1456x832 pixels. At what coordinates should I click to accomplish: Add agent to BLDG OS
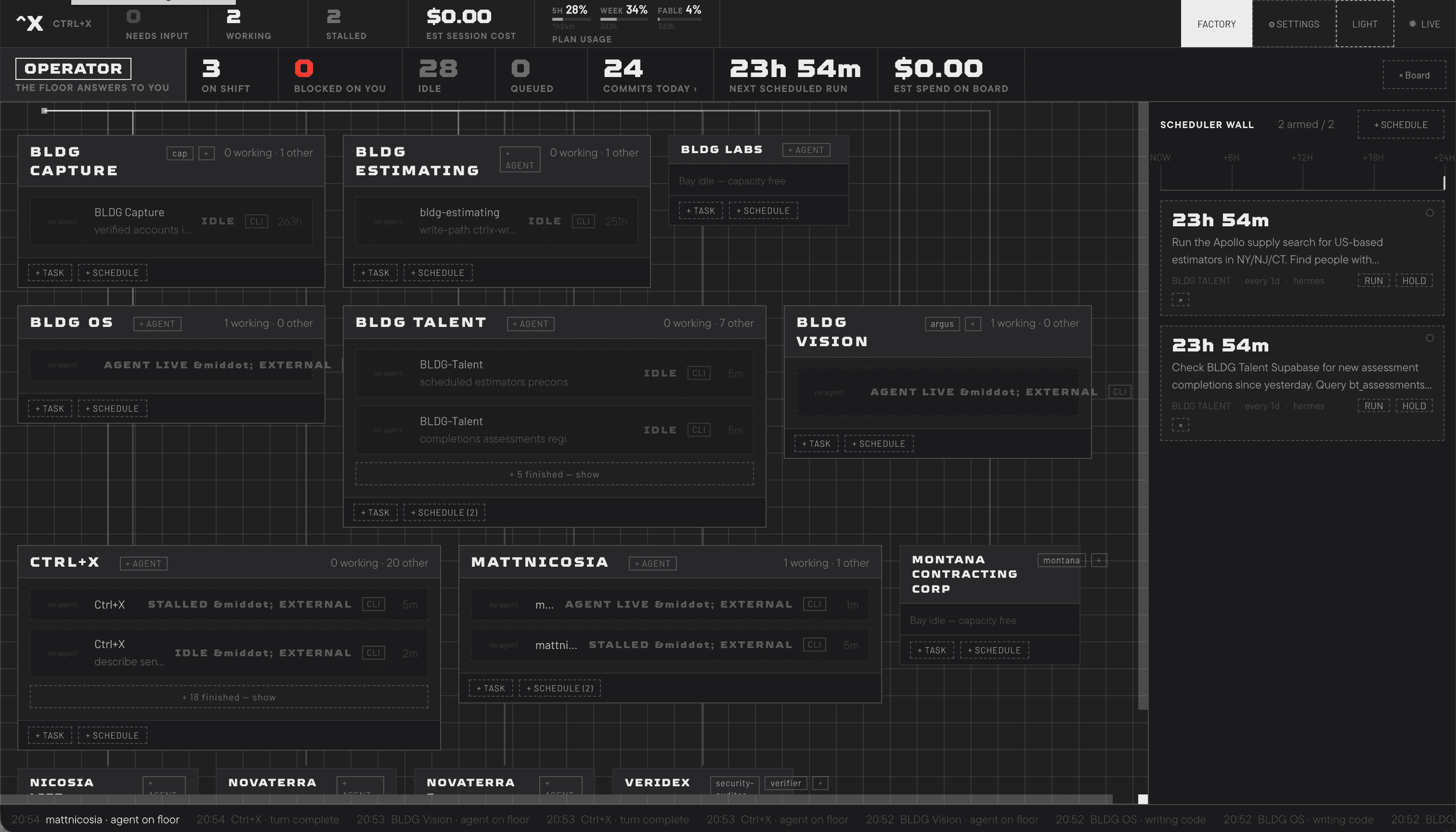click(x=157, y=324)
